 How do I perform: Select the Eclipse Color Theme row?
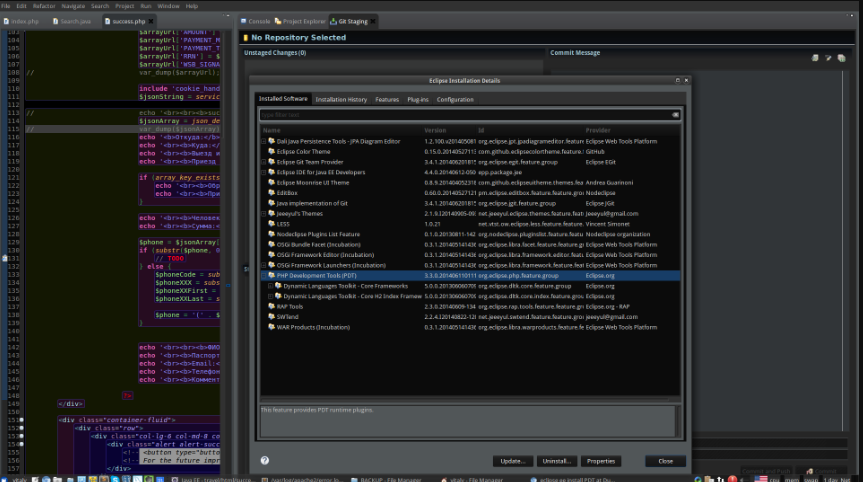(x=471, y=151)
